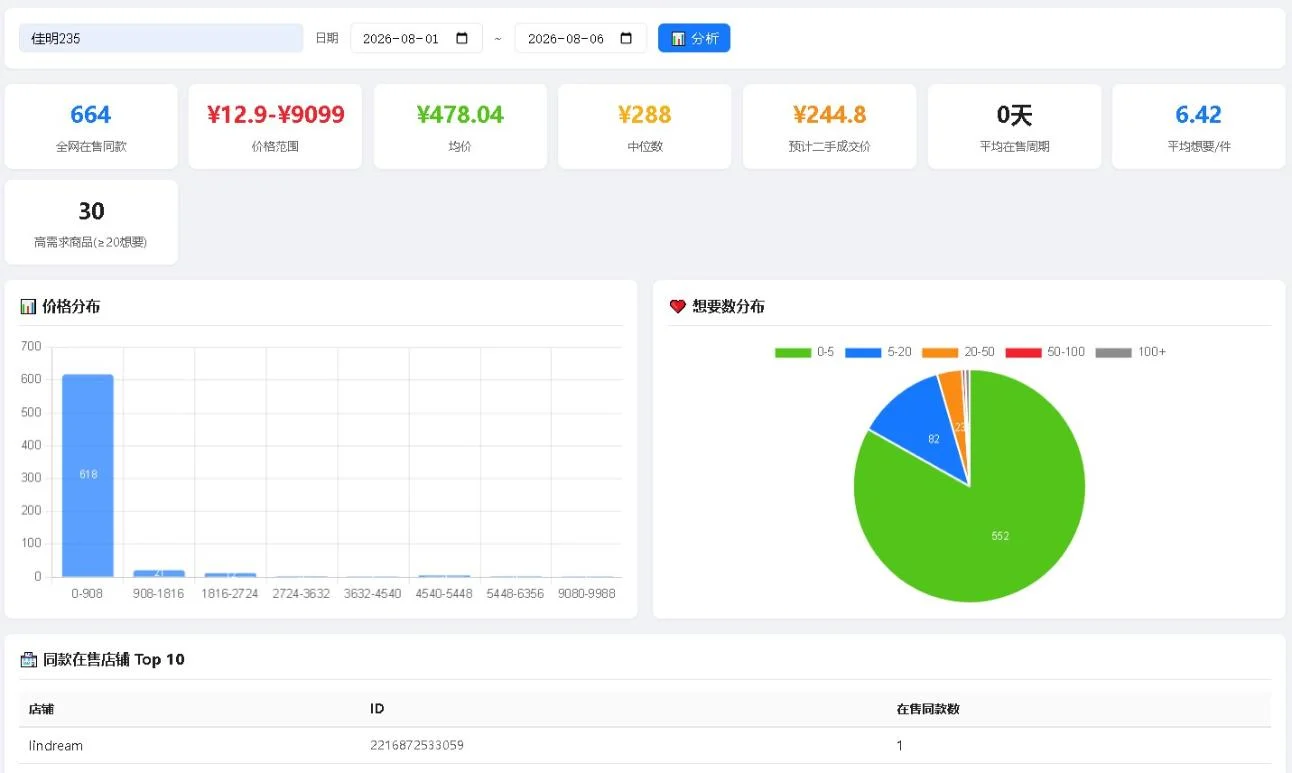Click the ID column header
The height and width of the screenshot is (773, 1292).
[x=377, y=709]
